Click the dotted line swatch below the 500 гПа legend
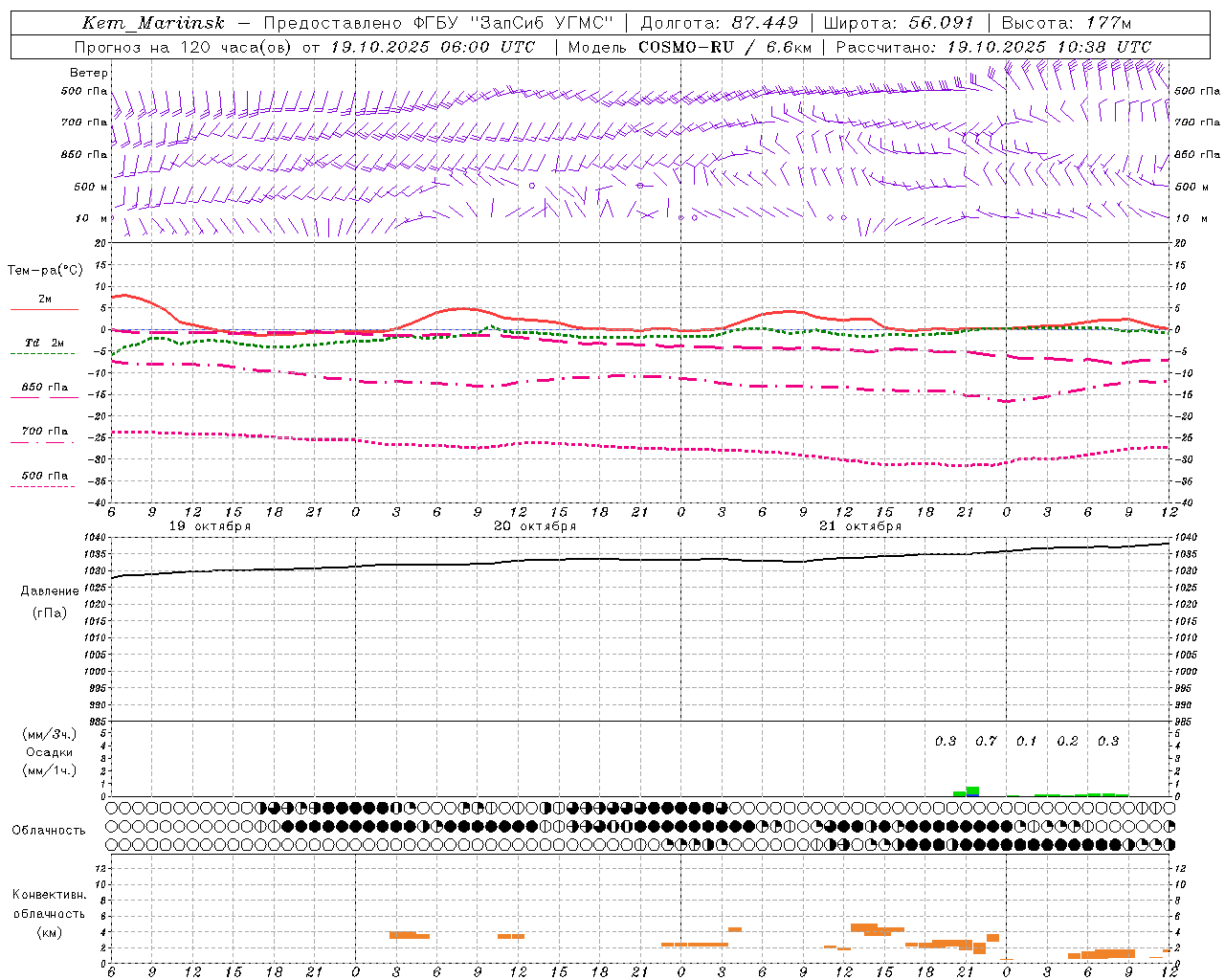This screenshot has width=1225, height=980. coord(42,487)
